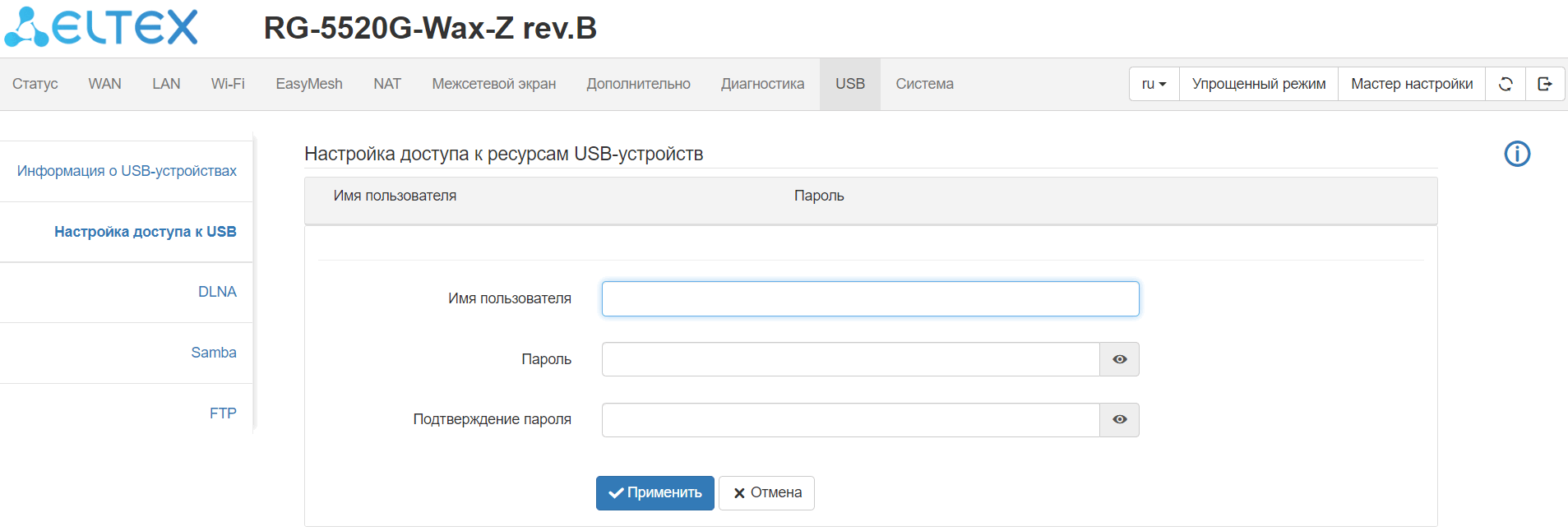Launch the Мастер настройки wizard
The image size is (1568, 531).
(x=1411, y=84)
